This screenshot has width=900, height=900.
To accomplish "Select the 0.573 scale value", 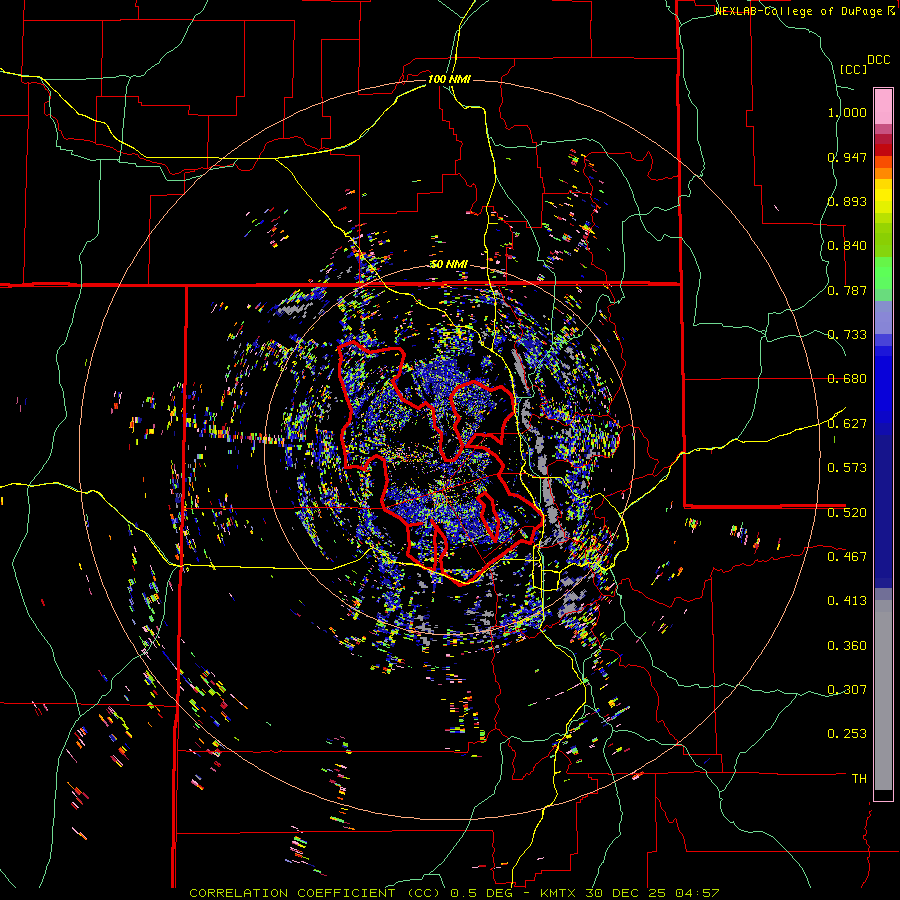I will (847, 468).
